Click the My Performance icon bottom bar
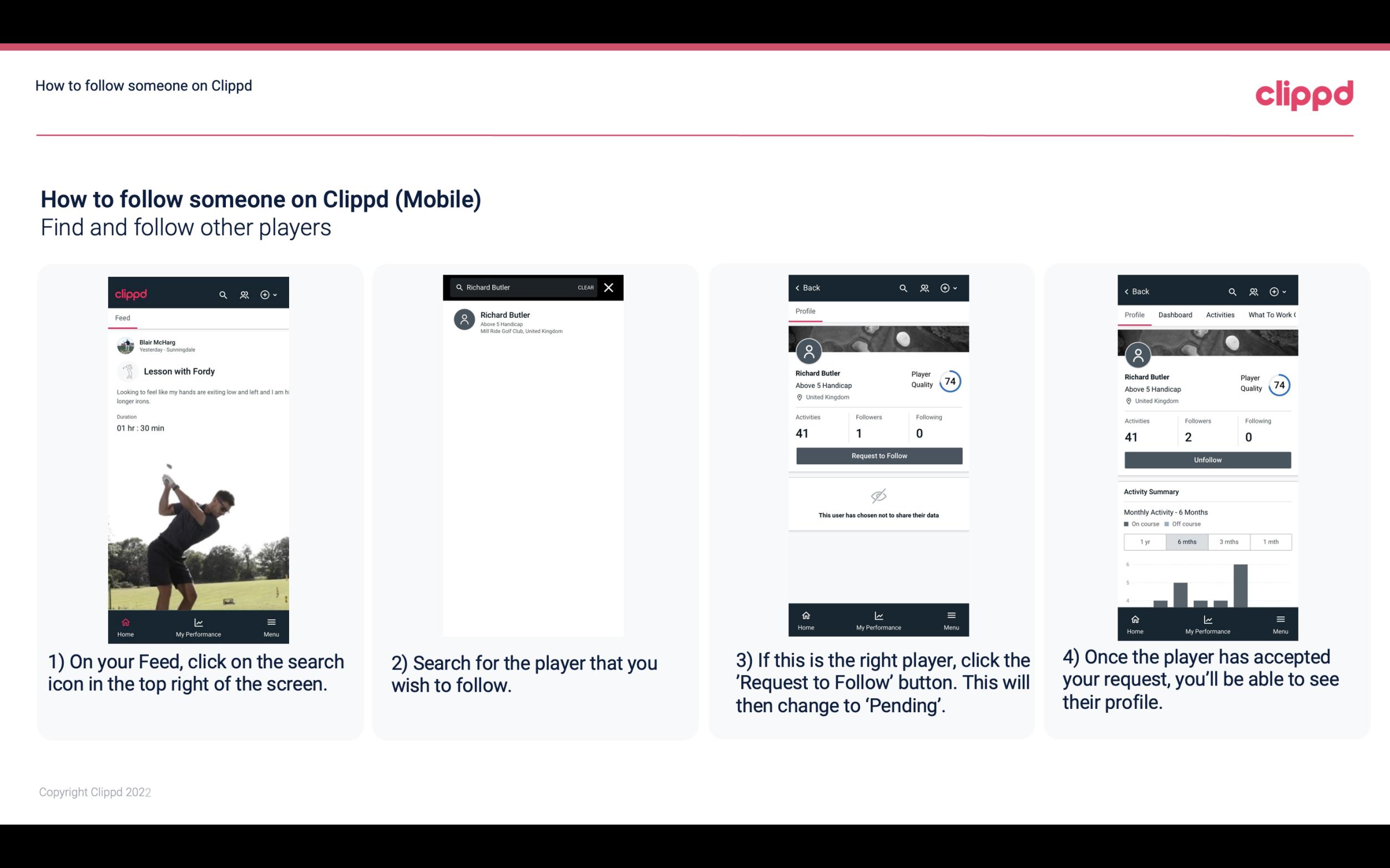This screenshot has width=1390, height=868. [x=198, y=621]
